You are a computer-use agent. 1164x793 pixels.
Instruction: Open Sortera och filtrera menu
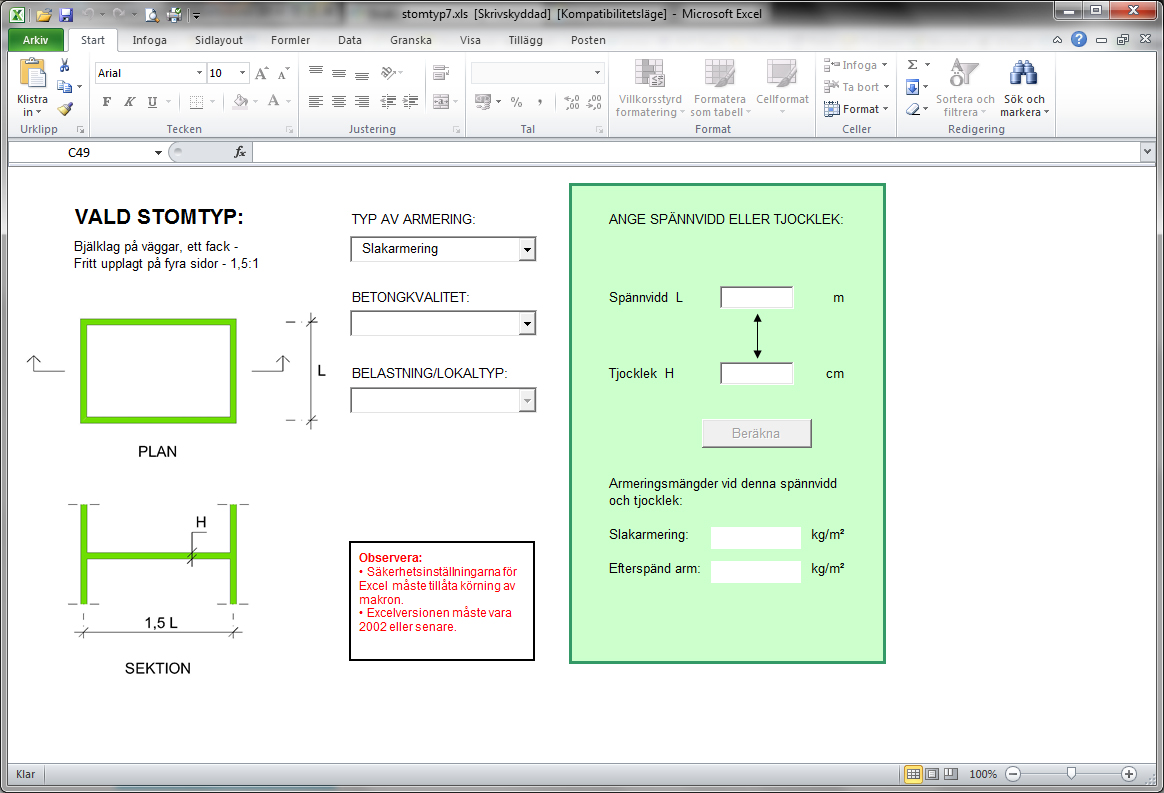point(964,88)
